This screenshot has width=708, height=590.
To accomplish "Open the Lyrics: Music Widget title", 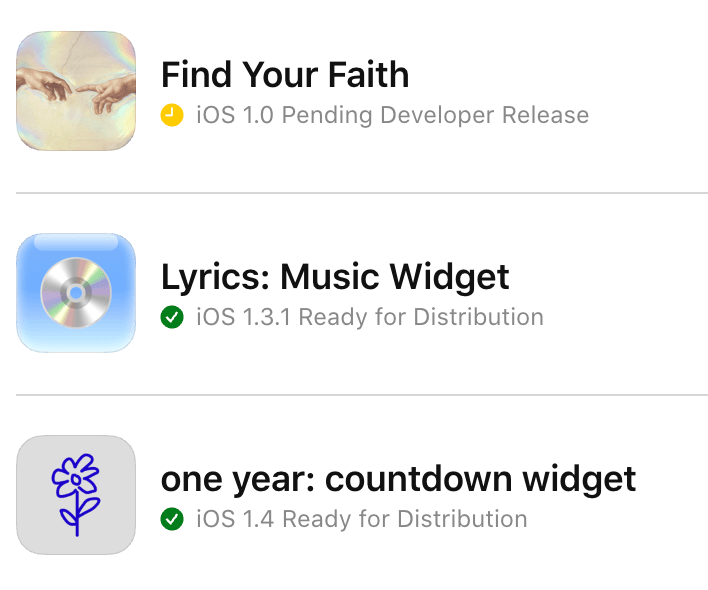I will 335,277.
